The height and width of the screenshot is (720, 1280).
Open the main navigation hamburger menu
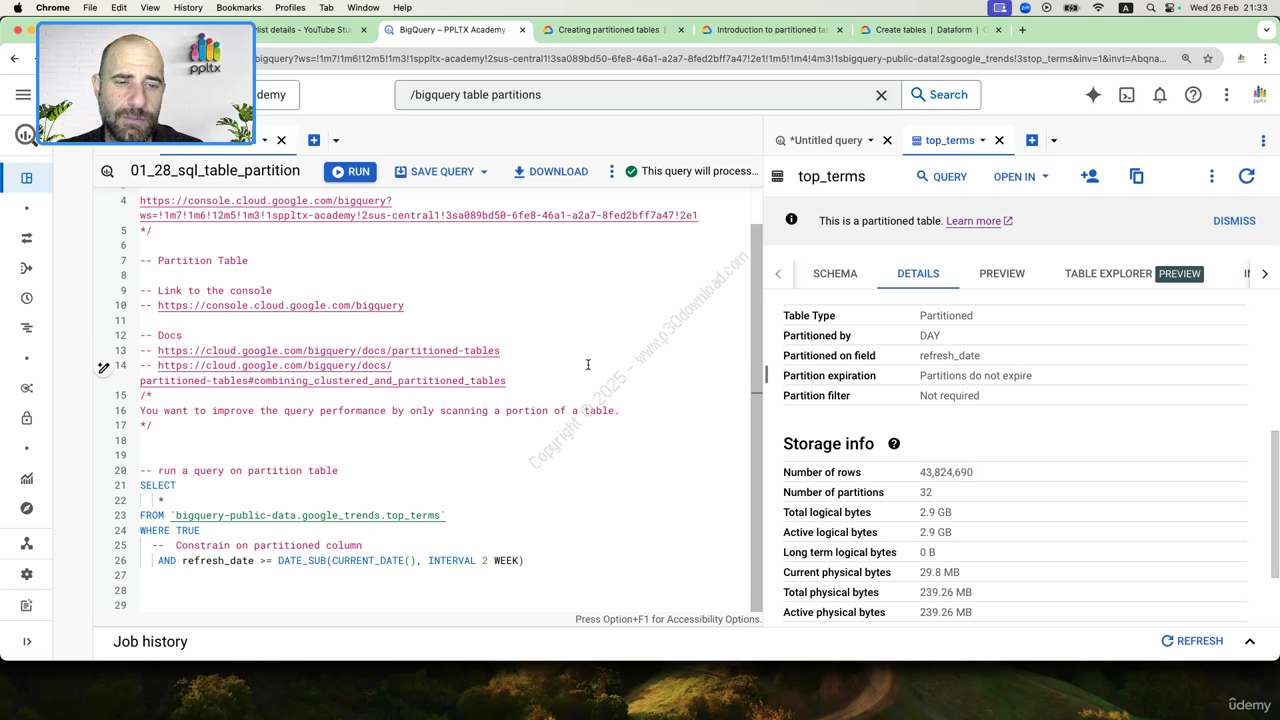coord(23,95)
